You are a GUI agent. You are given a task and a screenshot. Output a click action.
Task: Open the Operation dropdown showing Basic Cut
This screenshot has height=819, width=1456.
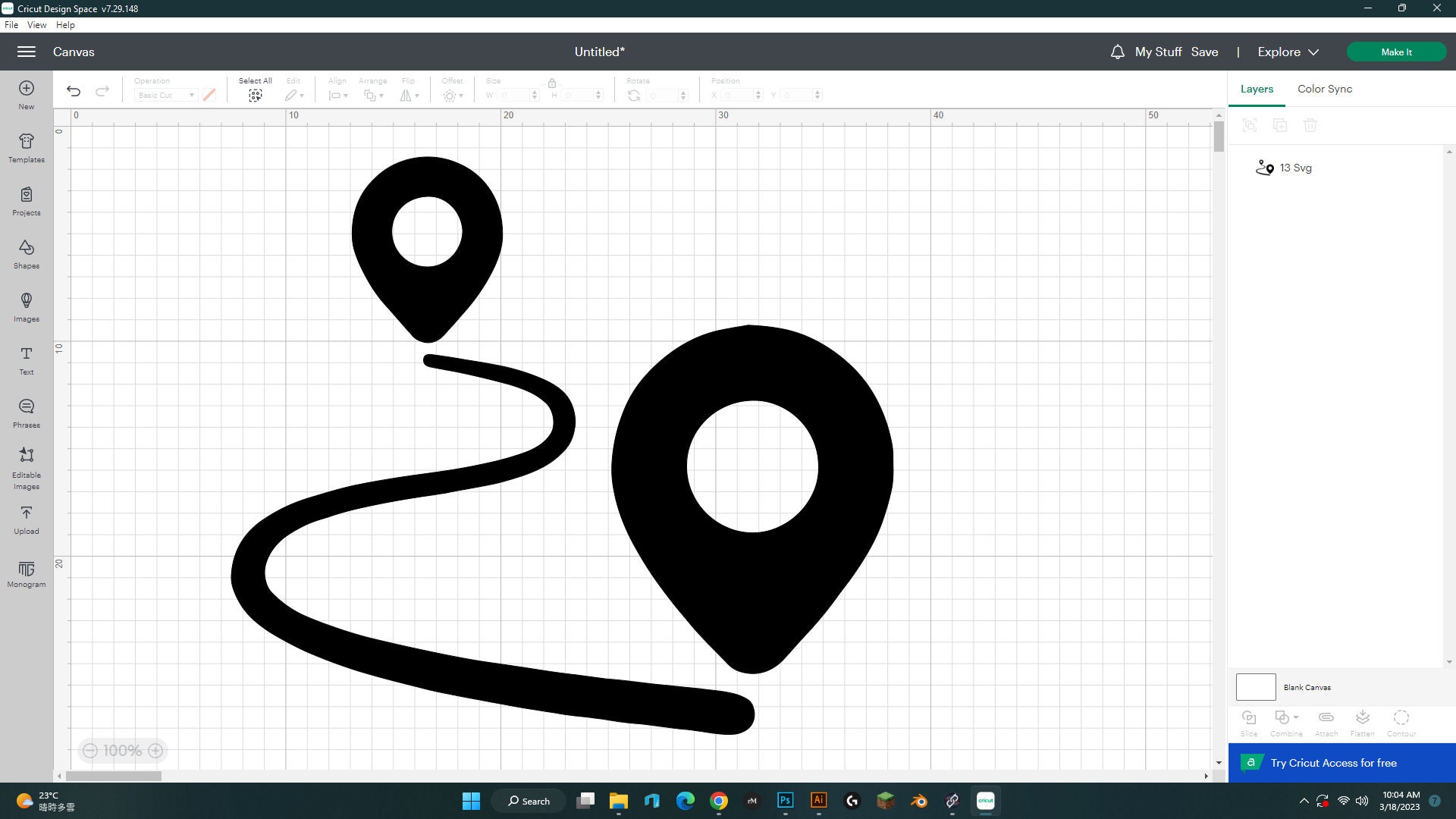click(165, 95)
